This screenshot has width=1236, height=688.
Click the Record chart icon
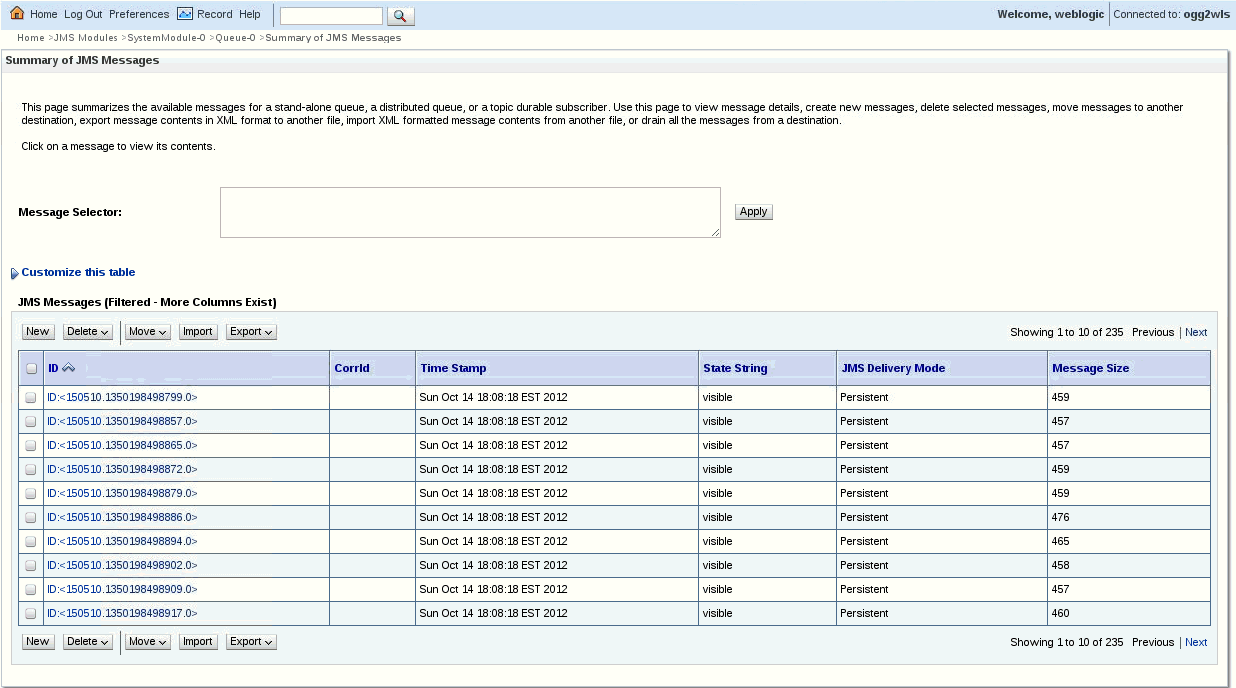(185, 14)
